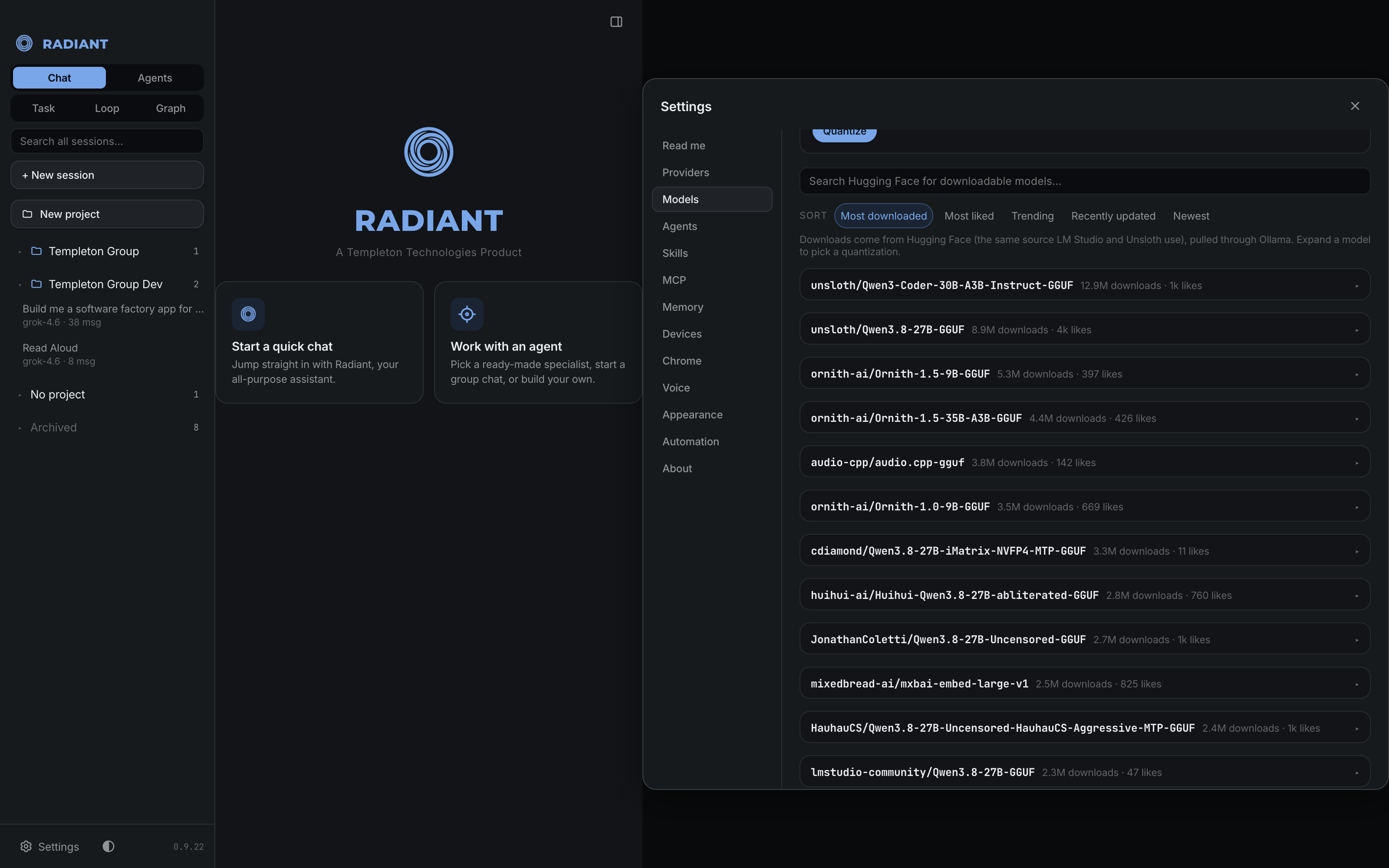
Task: Switch to the Agents mode tab
Action: coord(155,78)
